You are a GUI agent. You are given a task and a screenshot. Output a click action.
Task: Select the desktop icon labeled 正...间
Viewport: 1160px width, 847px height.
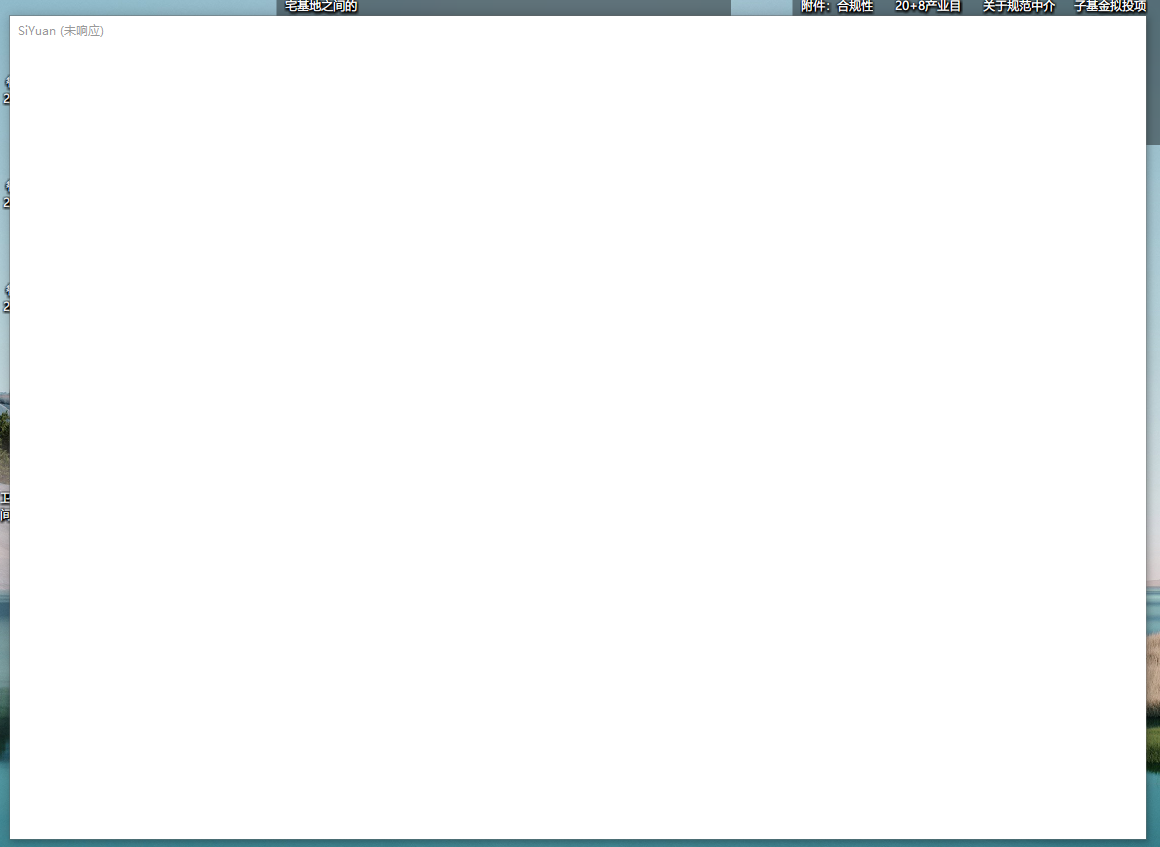click(4, 505)
